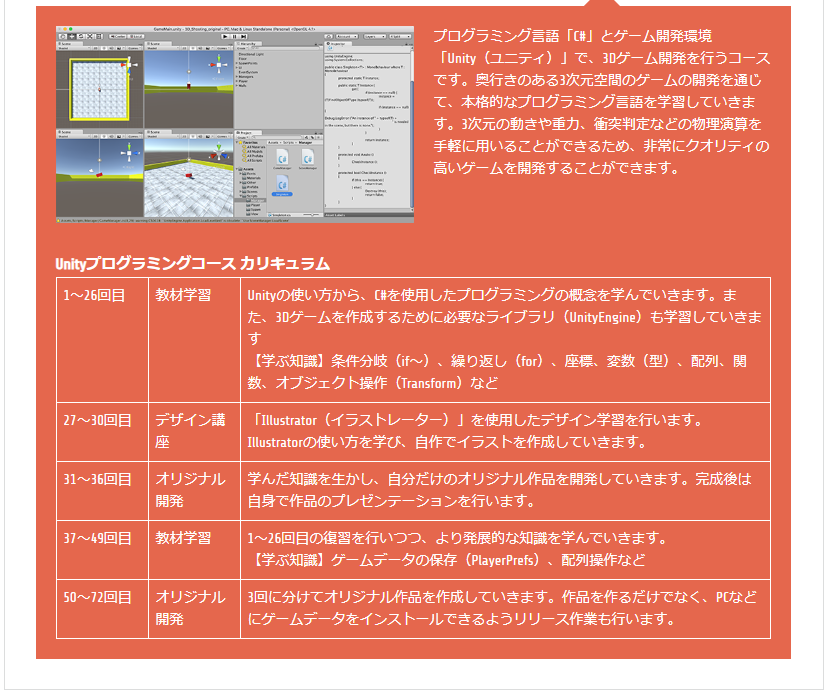This screenshot has width=824, height=690.
Task: Click the PlayerPrefs description cell
Action: tap(506, 550)
